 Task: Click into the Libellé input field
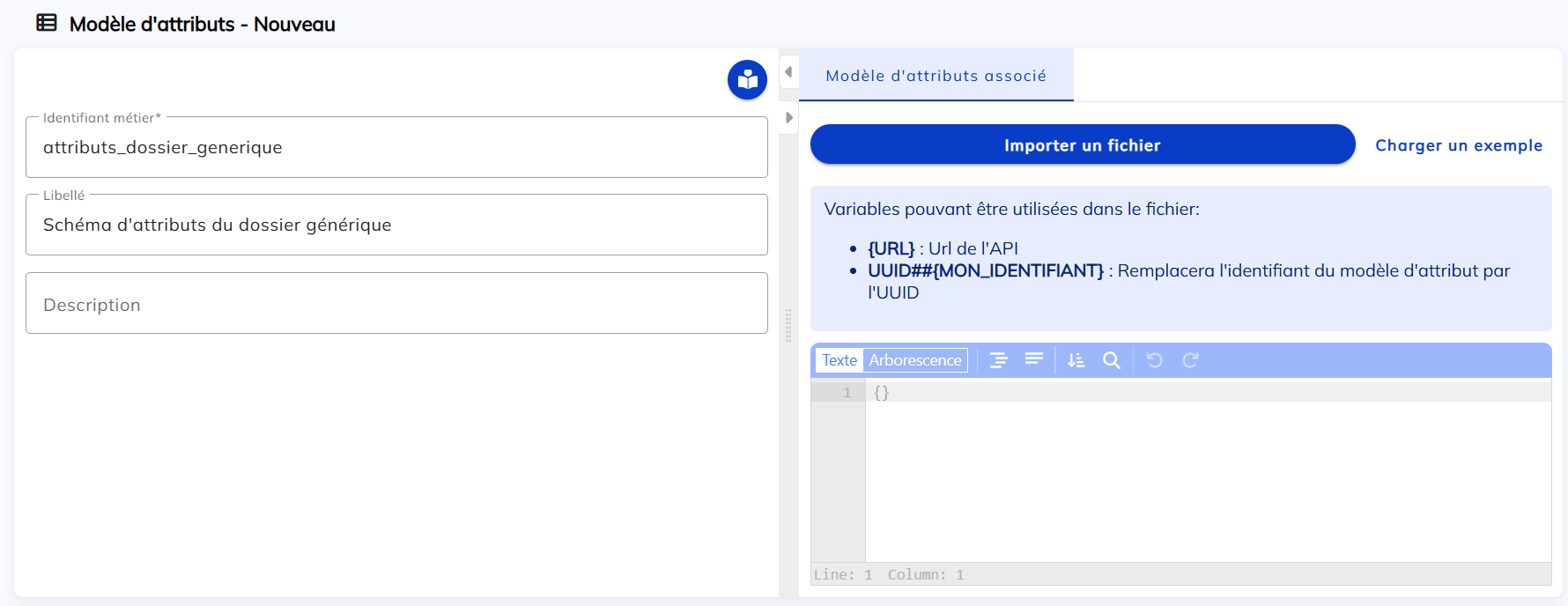coord(396,225)
